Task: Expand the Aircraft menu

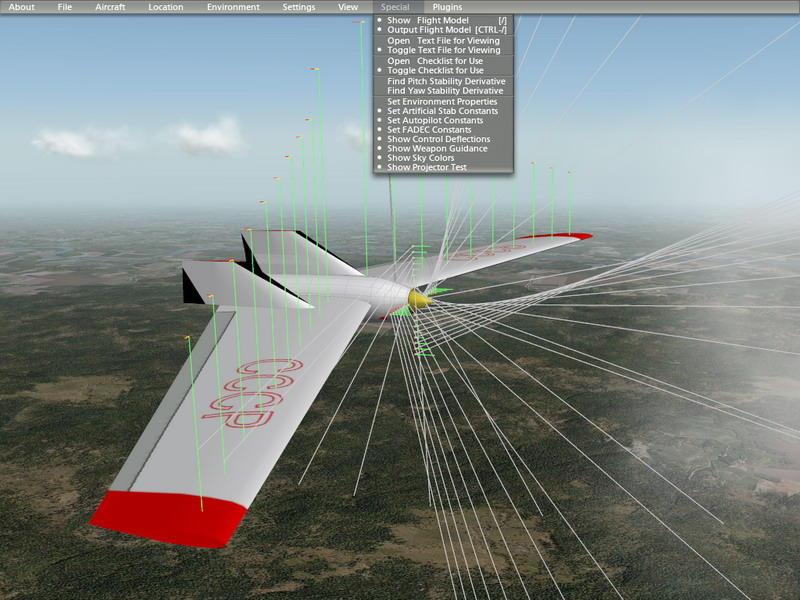Action: click(x=110, y=7)
